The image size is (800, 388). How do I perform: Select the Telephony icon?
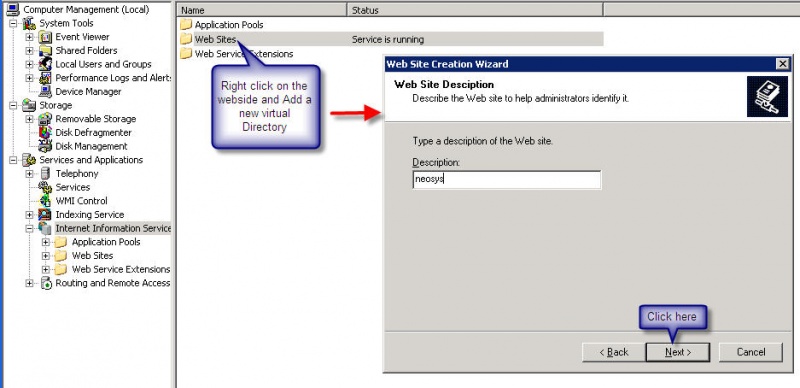click(x=45, y=174)
